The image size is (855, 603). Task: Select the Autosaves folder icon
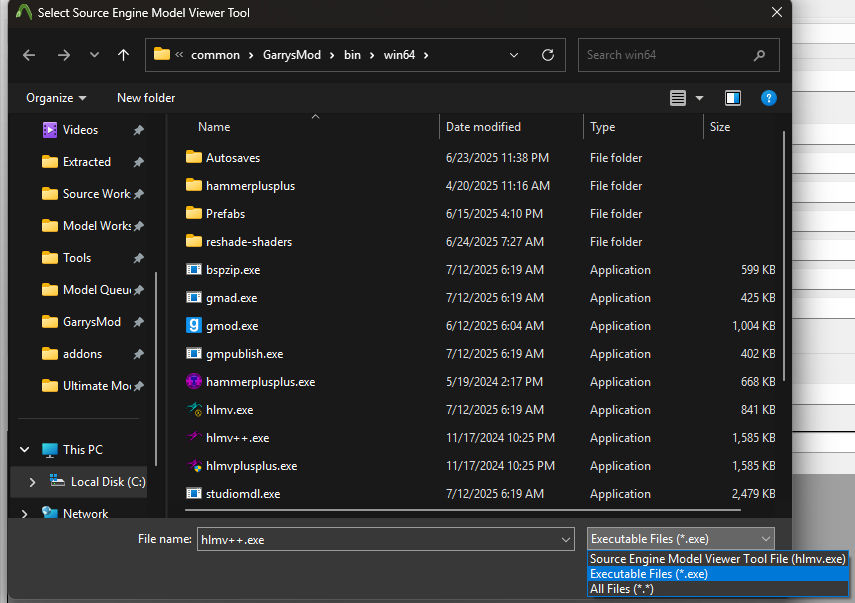pyautogui.click(x=194, y=158)
